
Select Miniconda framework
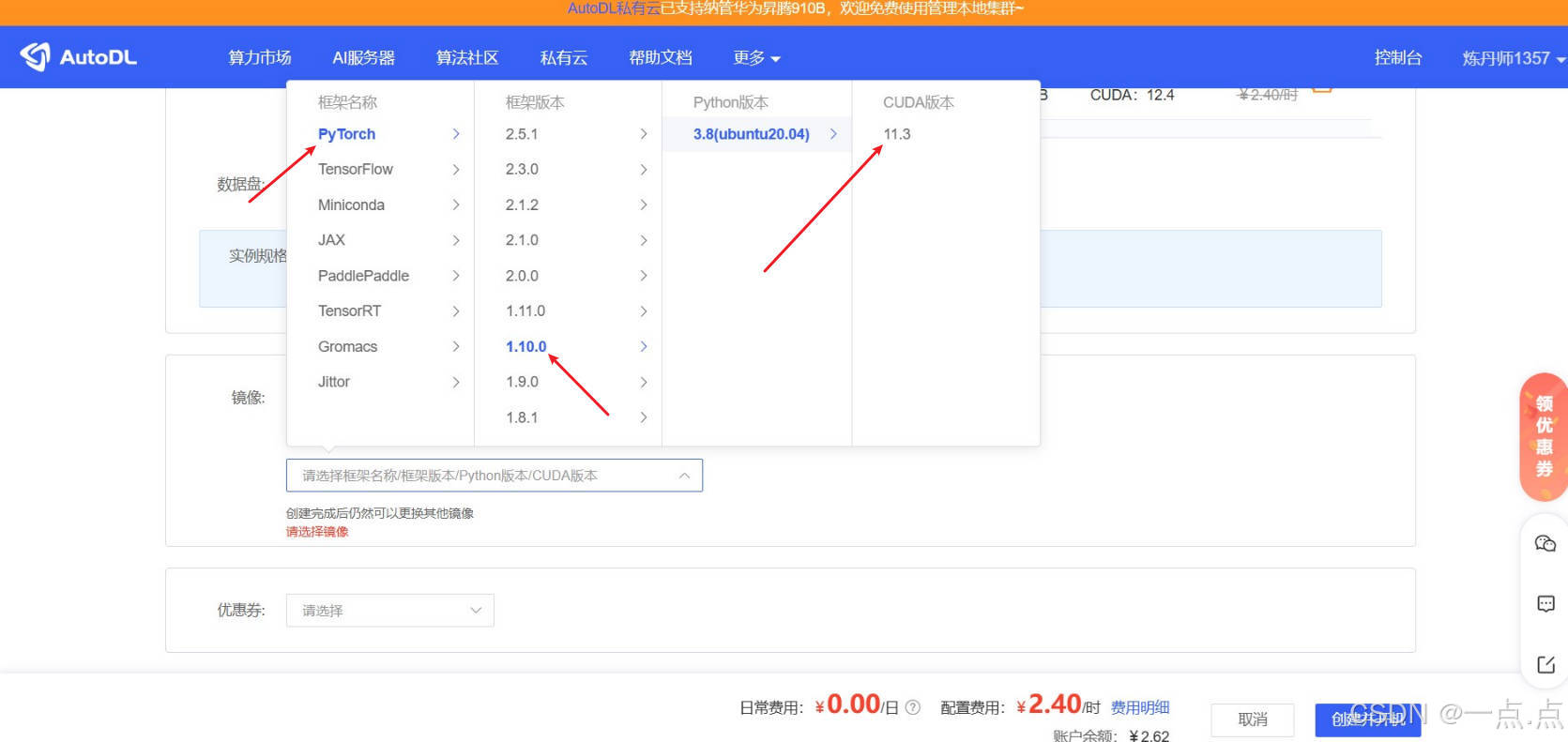(x=380, y=204)
